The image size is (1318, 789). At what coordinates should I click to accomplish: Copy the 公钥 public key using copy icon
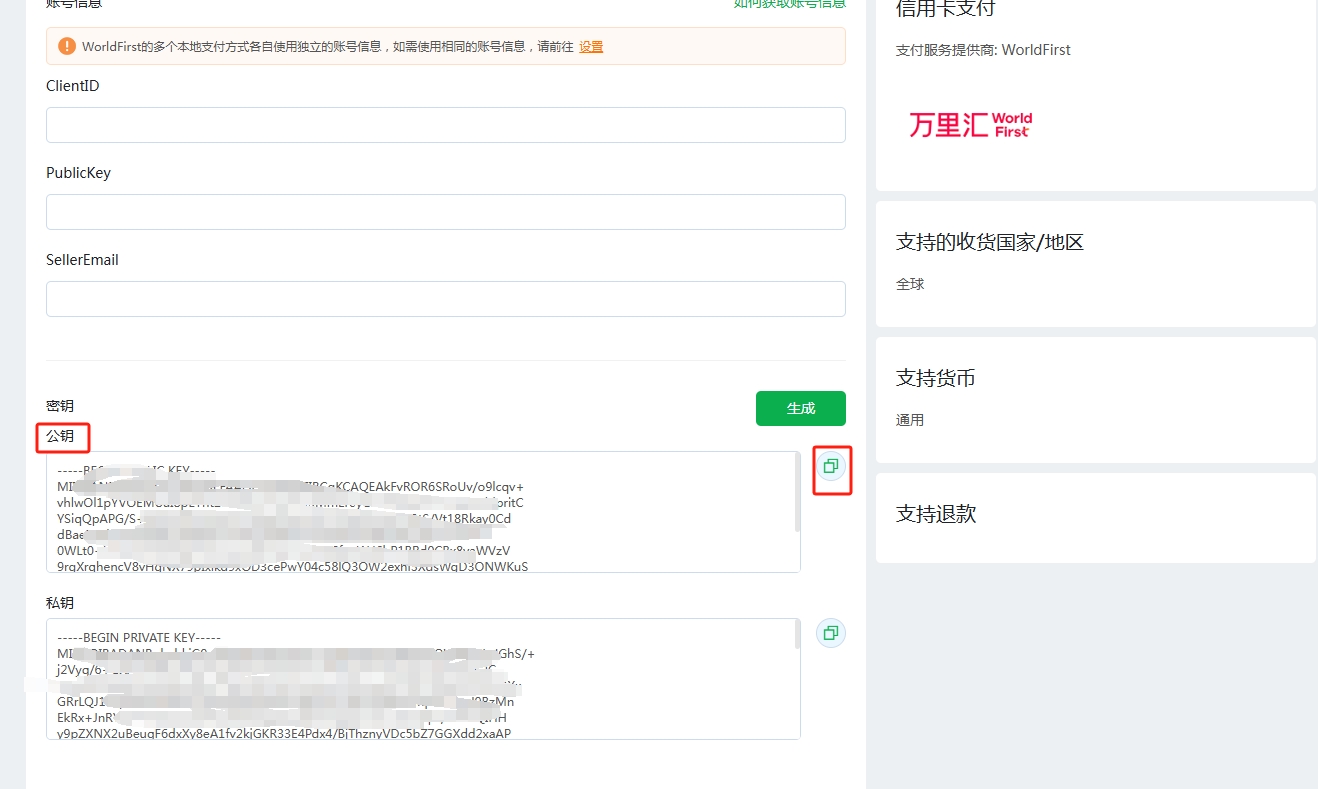[830, 466]
